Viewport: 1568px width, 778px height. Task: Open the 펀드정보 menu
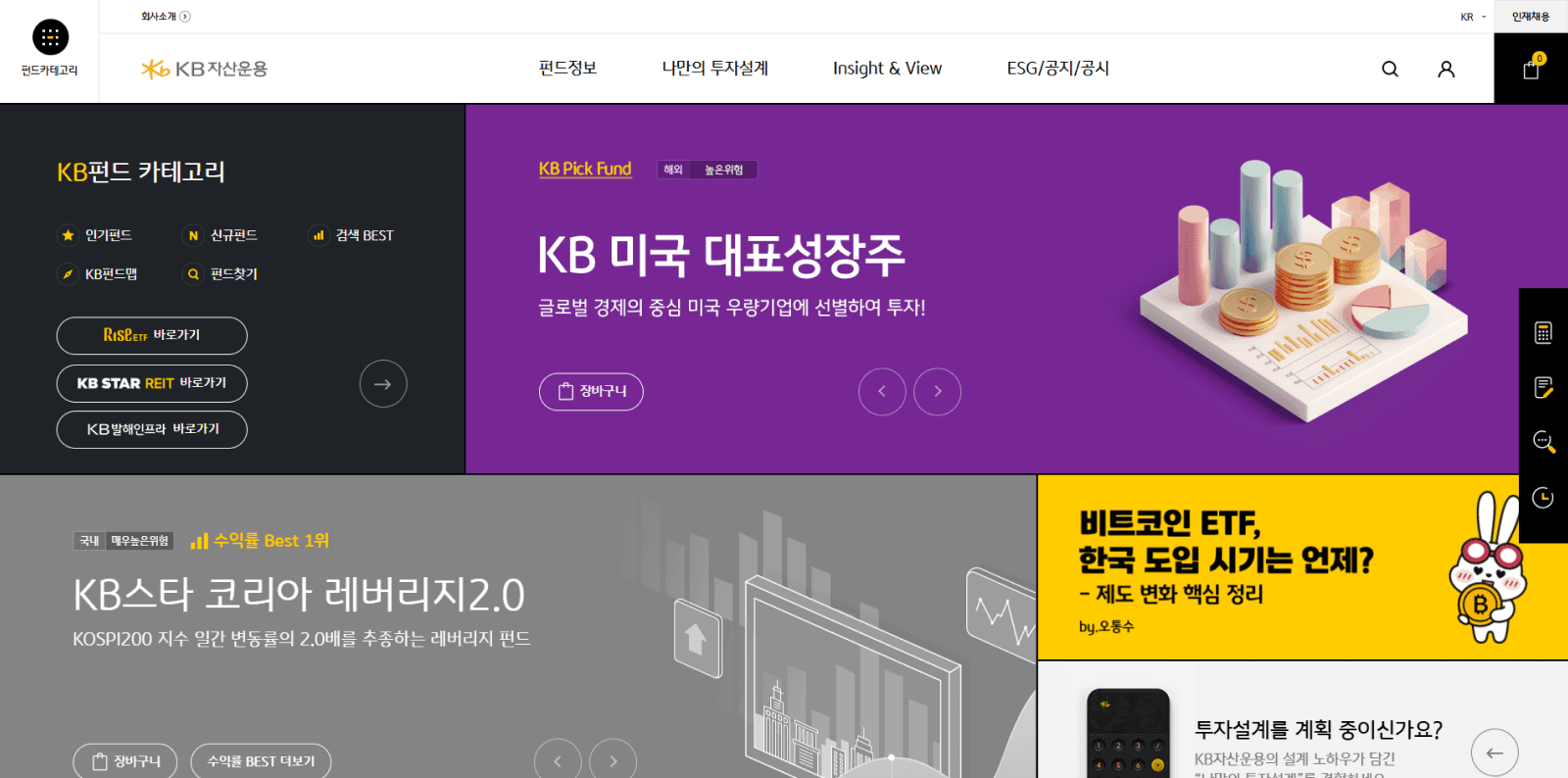tap(567, 69)
